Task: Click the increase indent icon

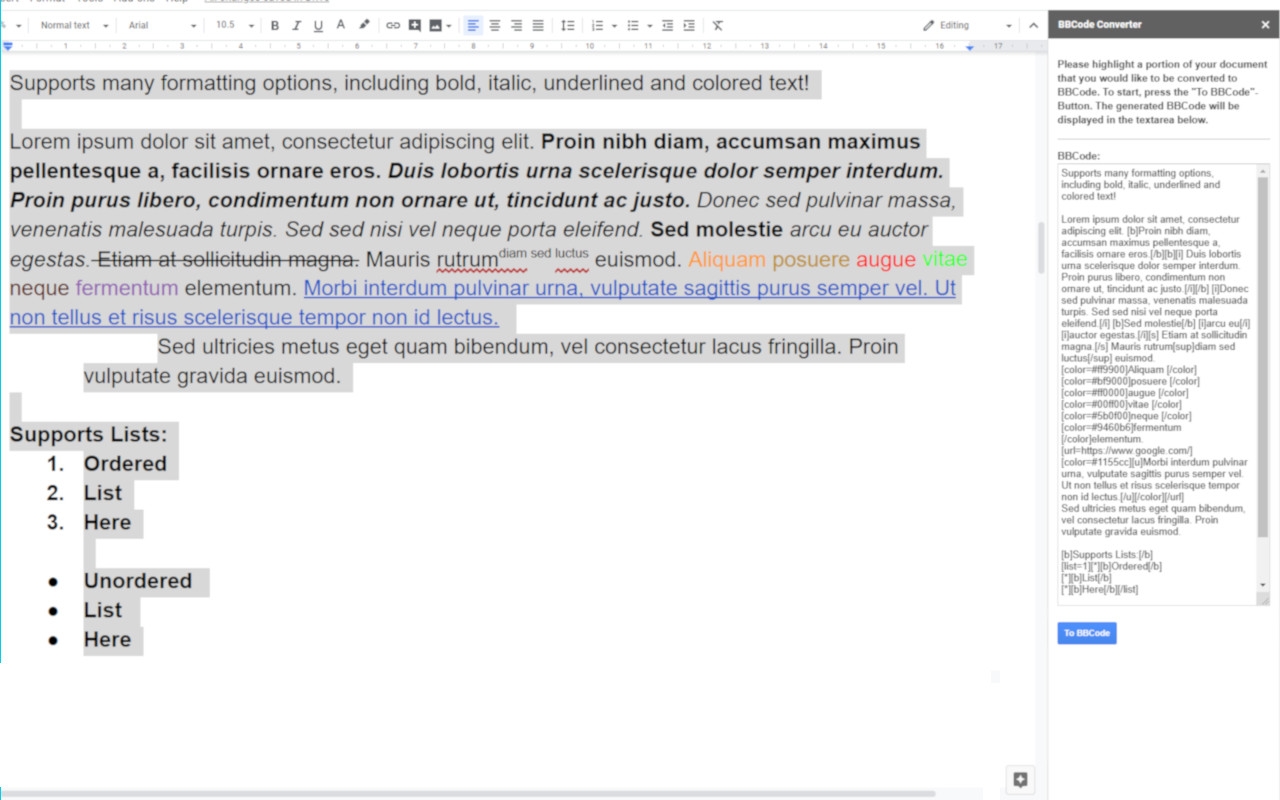Action: coord(689,25)
